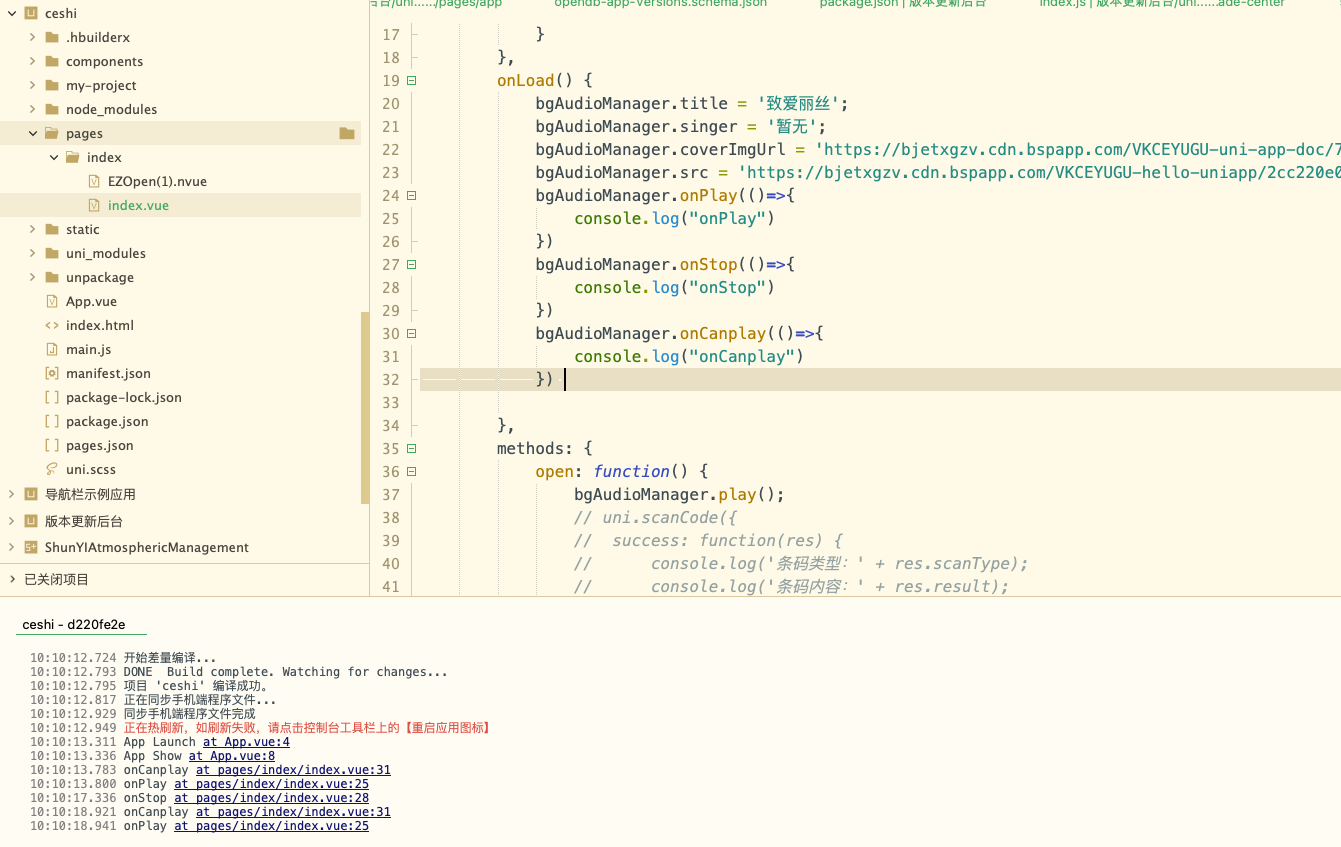
Task: Expand the node_modules folder
Action: 33,109
